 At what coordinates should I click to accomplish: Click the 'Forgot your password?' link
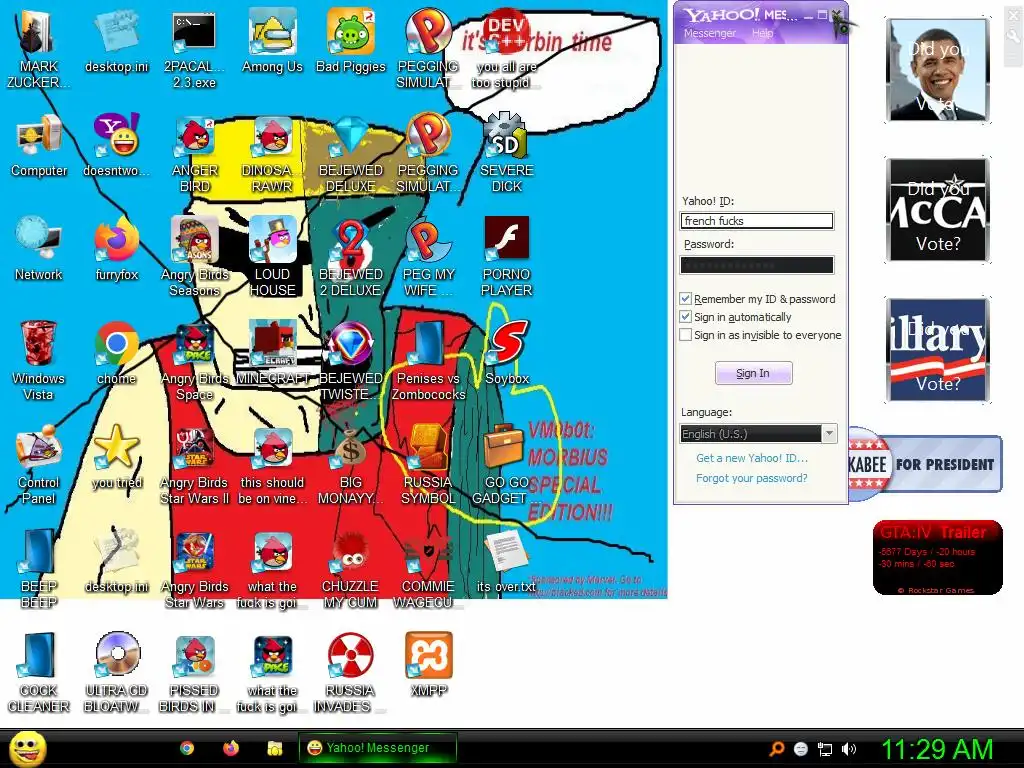pos(752,478)
